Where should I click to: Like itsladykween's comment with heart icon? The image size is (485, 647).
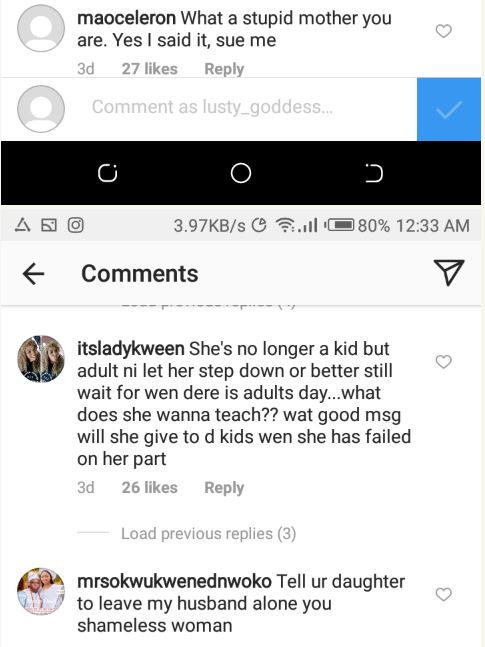pyautogui.click(x=444, y=361)
